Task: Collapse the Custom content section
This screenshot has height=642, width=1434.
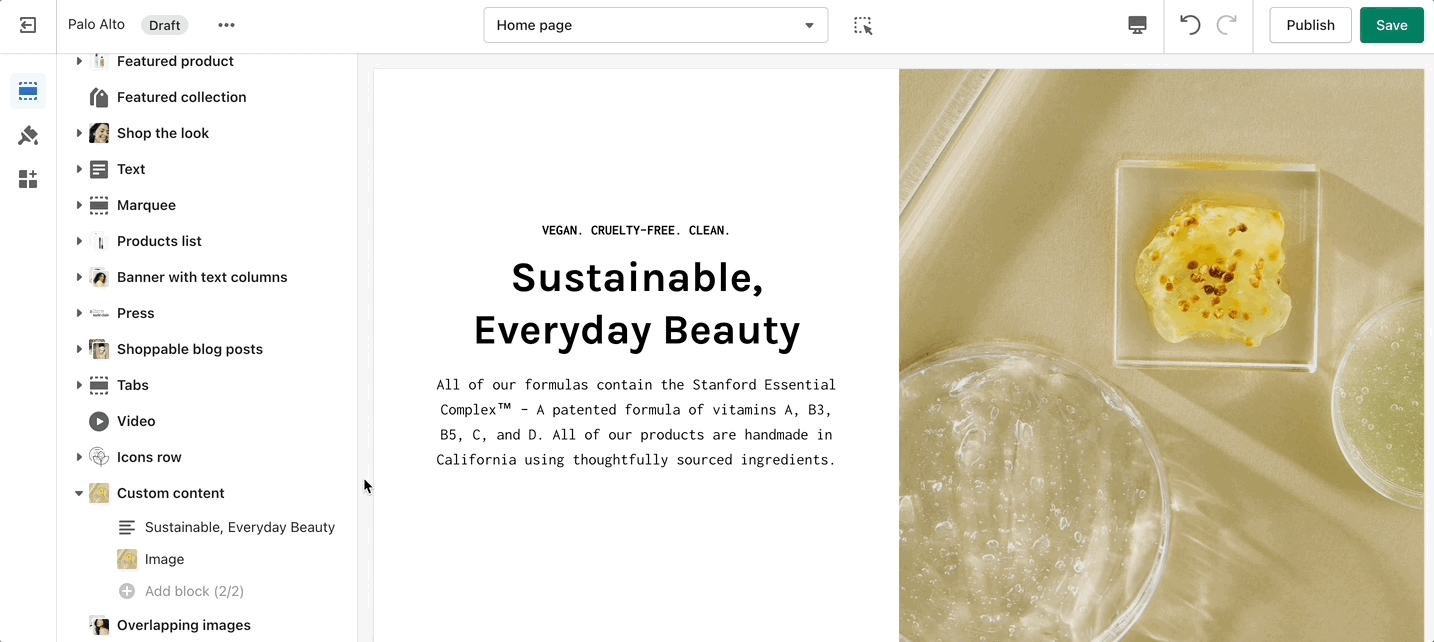Action: coord(79,493)
